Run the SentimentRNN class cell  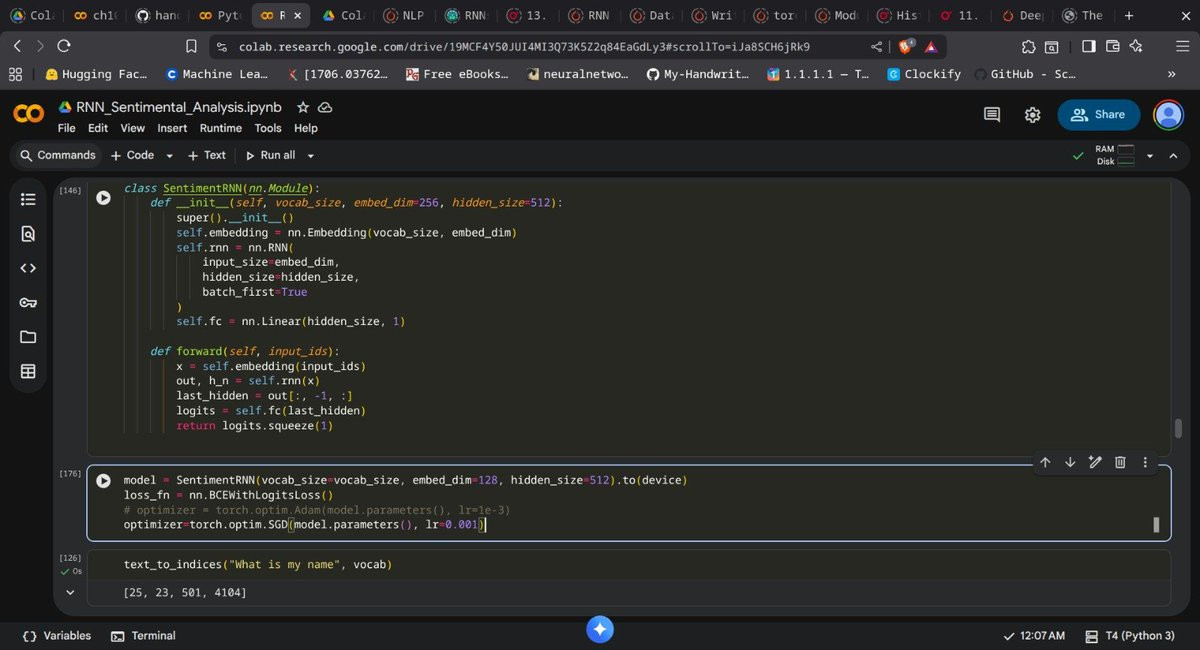coord(103,198)
